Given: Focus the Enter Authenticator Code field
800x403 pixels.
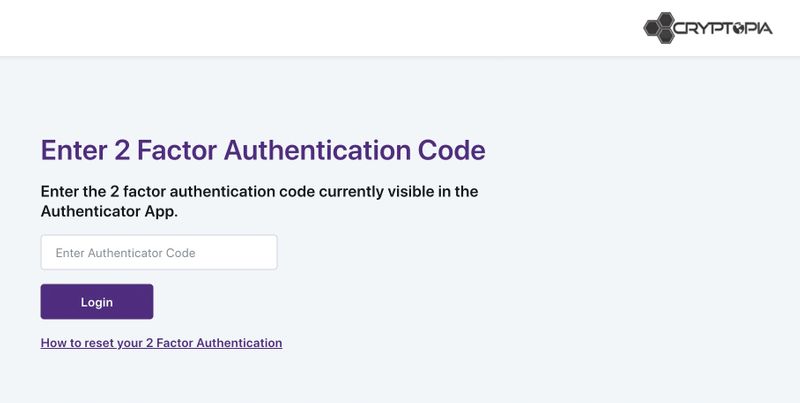Looking at the screenshot, I should click(159, 252).
